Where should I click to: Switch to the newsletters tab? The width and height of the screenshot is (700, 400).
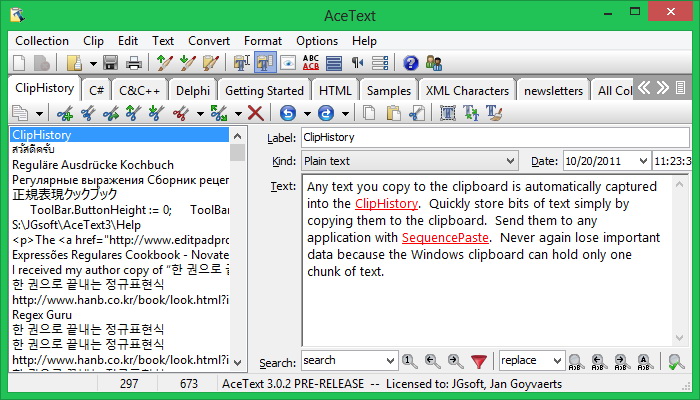click(554, 91)
